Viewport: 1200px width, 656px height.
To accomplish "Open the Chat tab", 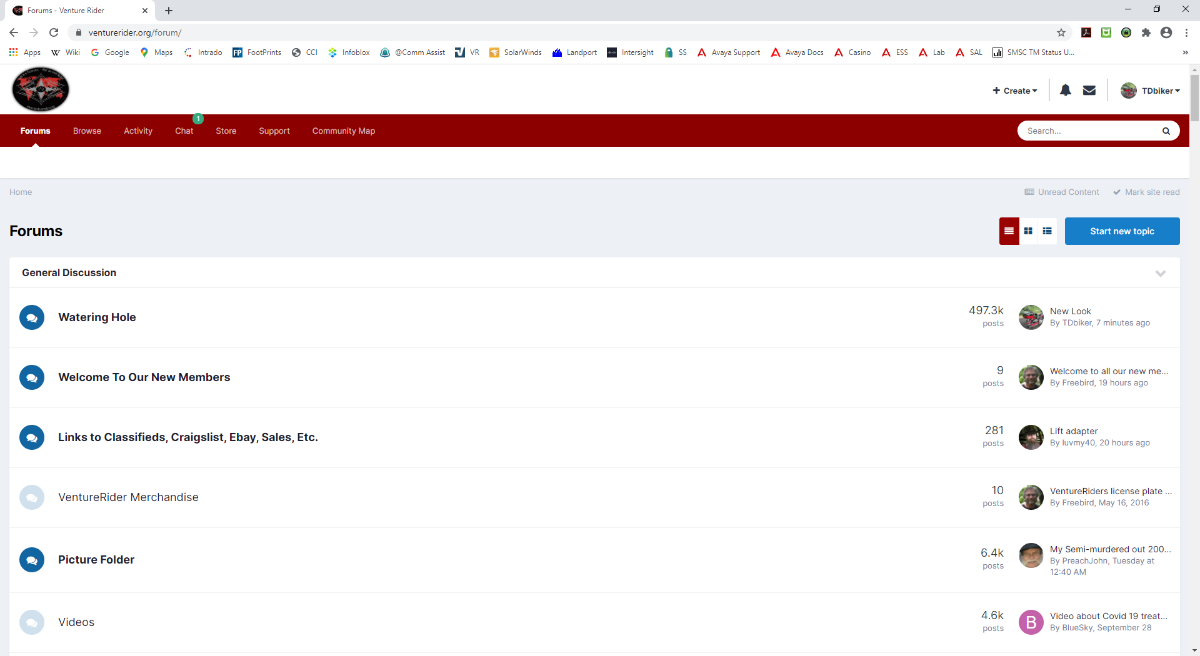I will tap(184, 131).
